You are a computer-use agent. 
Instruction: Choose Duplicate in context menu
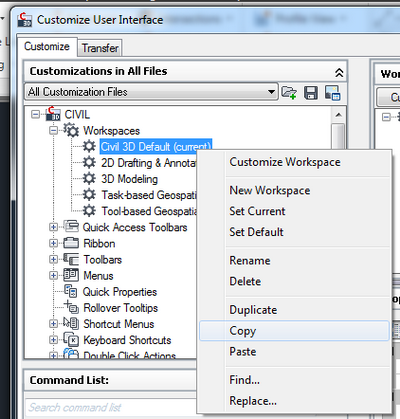pyautogui.click(x=294, y=310)
